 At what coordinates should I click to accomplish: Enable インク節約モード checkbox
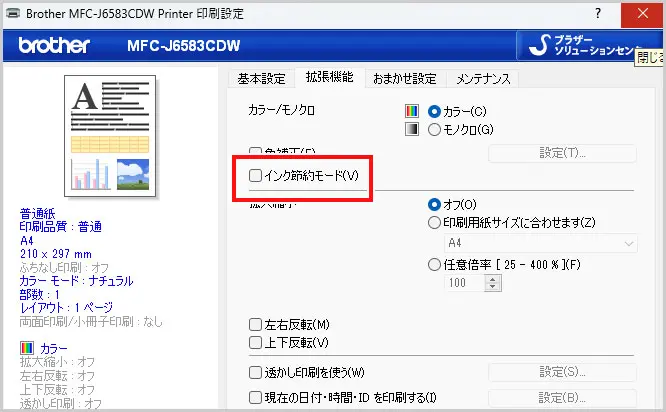click(255, 175)
